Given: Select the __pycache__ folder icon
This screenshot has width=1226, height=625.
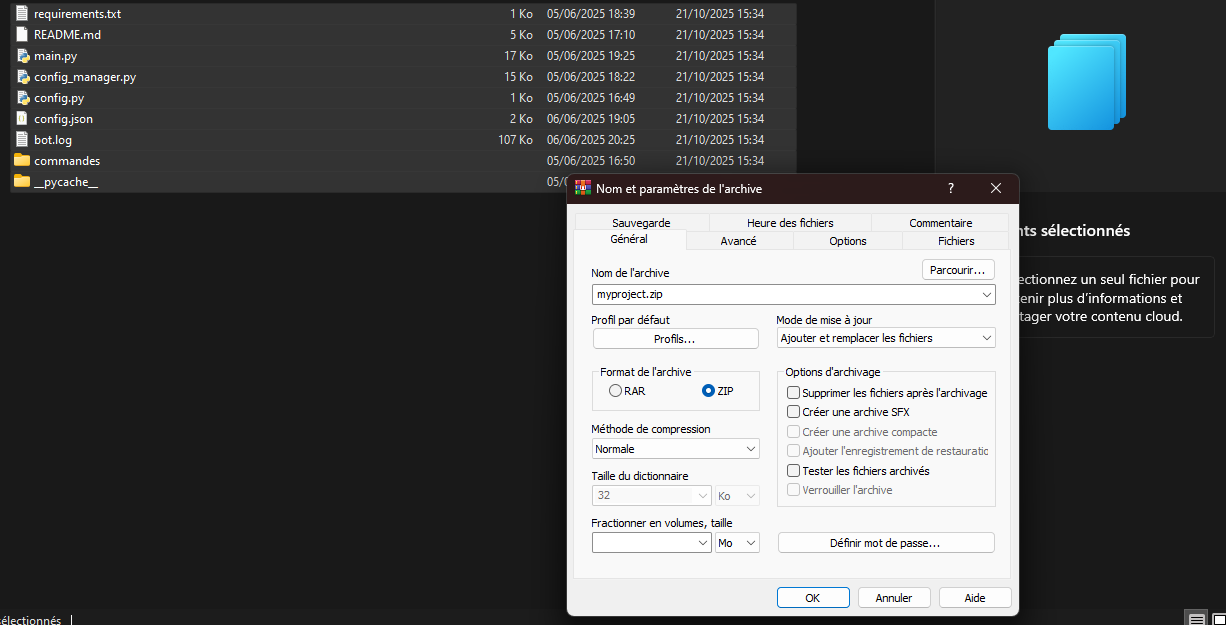Looking at the screenshot, I should click(x=22, y=181).
